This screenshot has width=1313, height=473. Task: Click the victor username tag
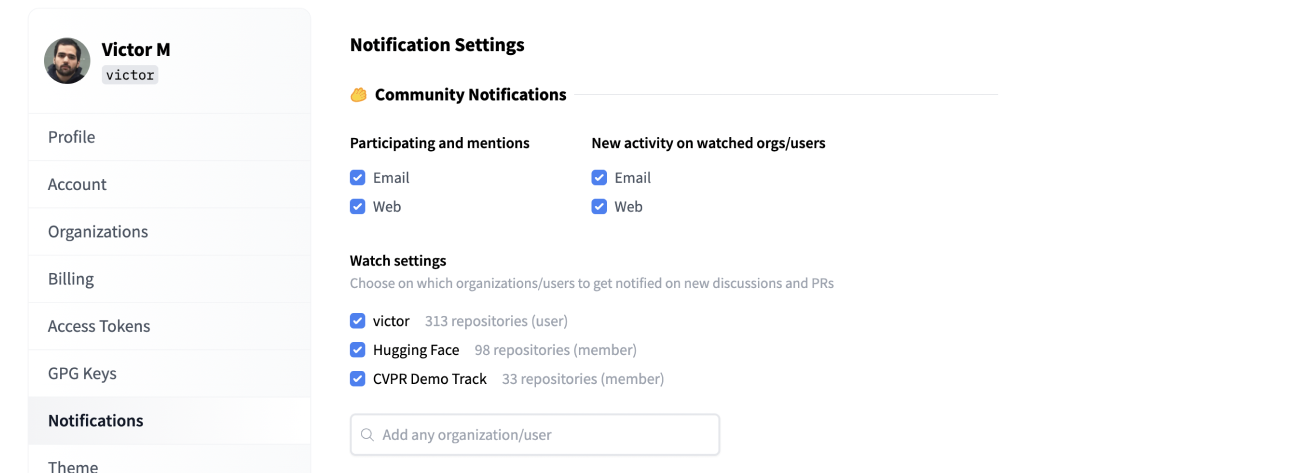(x=130, y=75)
